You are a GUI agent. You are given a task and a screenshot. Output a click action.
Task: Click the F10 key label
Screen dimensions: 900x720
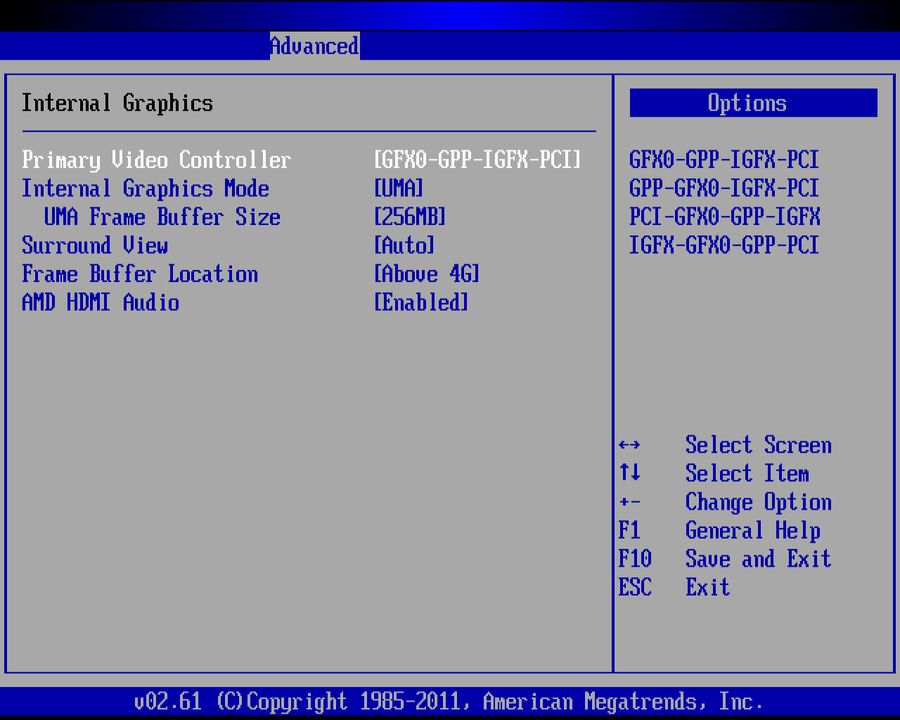635,559
